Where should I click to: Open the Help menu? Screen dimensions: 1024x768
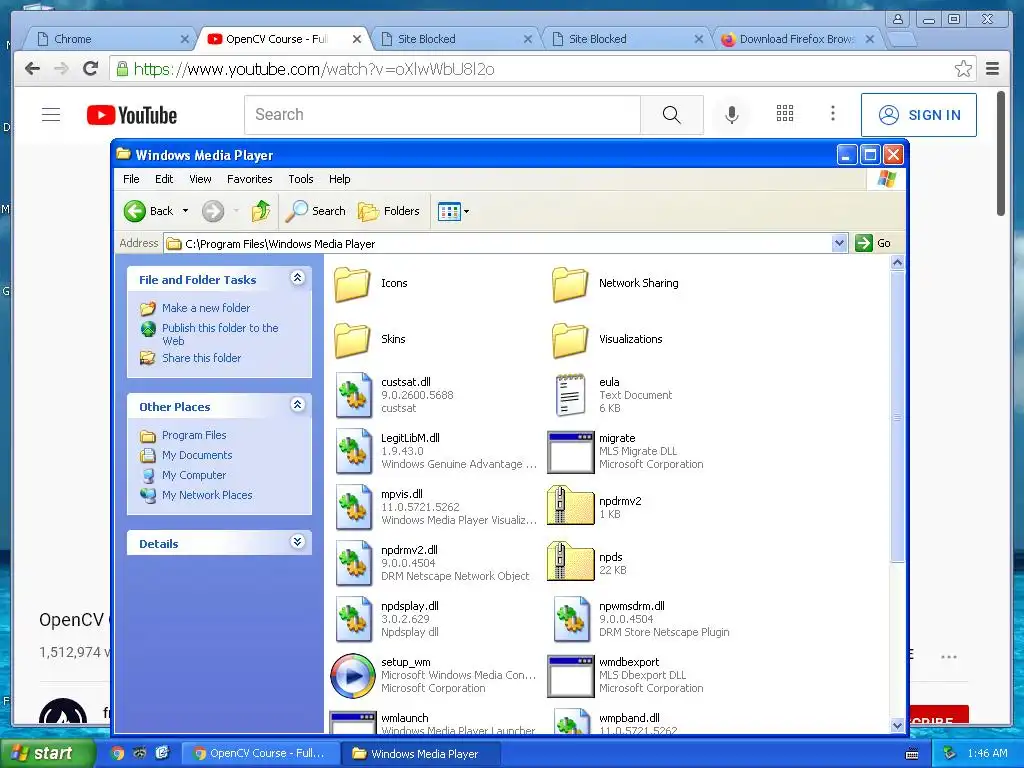pos(340,179)
